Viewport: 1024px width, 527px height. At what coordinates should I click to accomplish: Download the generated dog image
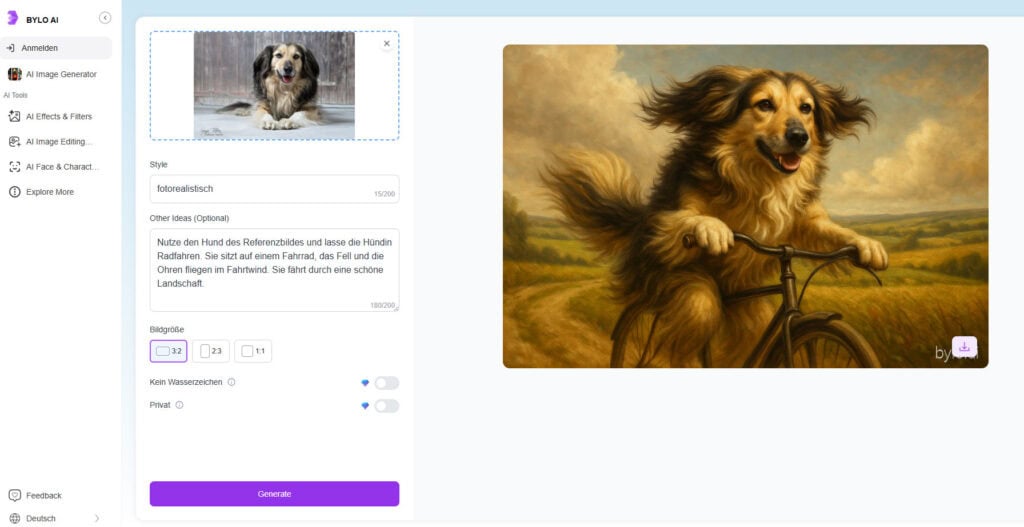(x=964, y=347)
